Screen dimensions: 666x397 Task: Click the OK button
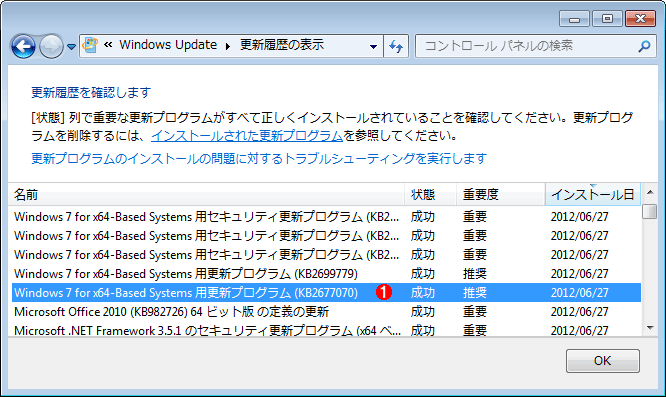click(x=602, y=361)
